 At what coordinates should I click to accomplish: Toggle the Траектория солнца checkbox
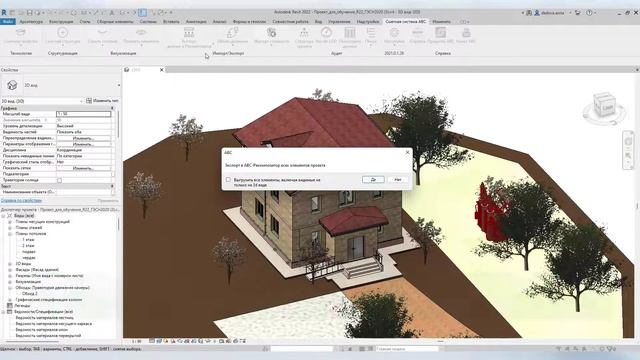[60, 180]
